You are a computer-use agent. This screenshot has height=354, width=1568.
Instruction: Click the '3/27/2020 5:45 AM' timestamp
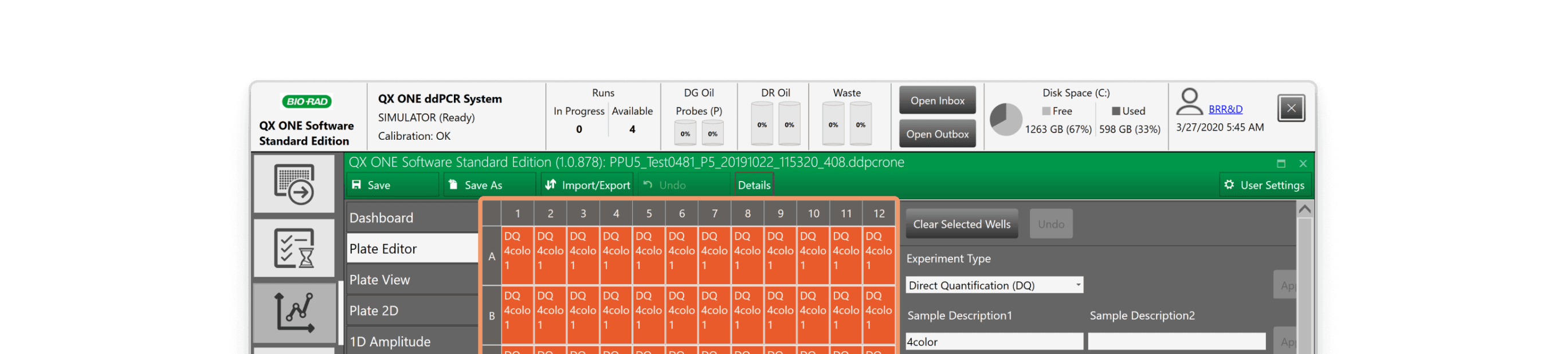tap(1219, 127)
